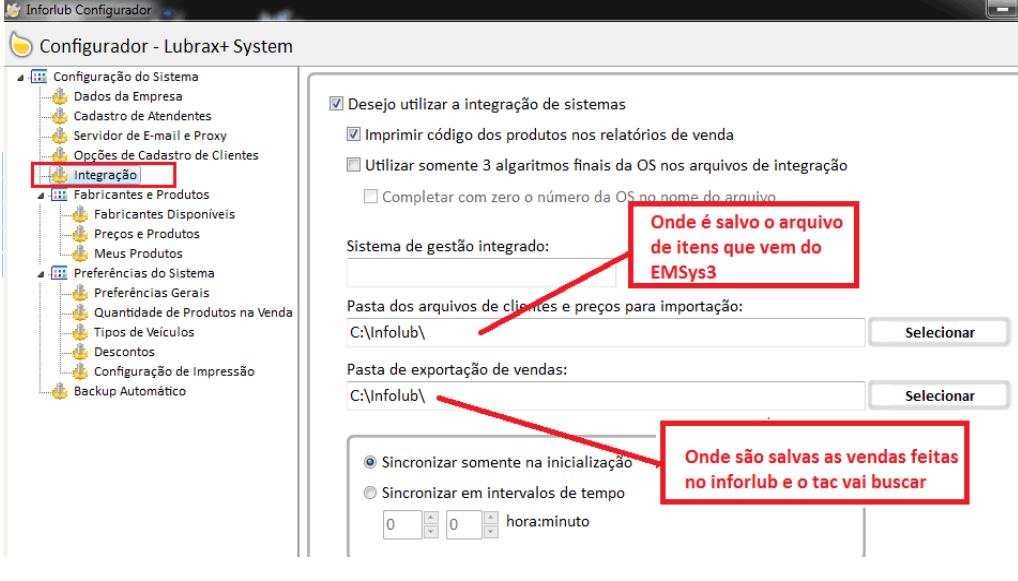Click the minute input box
Image resolution: width=1018 pixels, height=581 pixels.
(x=464, y=525)
